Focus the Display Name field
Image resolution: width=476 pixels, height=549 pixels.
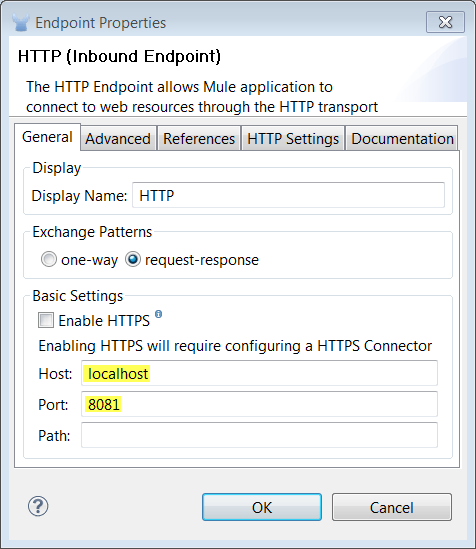[x=288, y=195]
